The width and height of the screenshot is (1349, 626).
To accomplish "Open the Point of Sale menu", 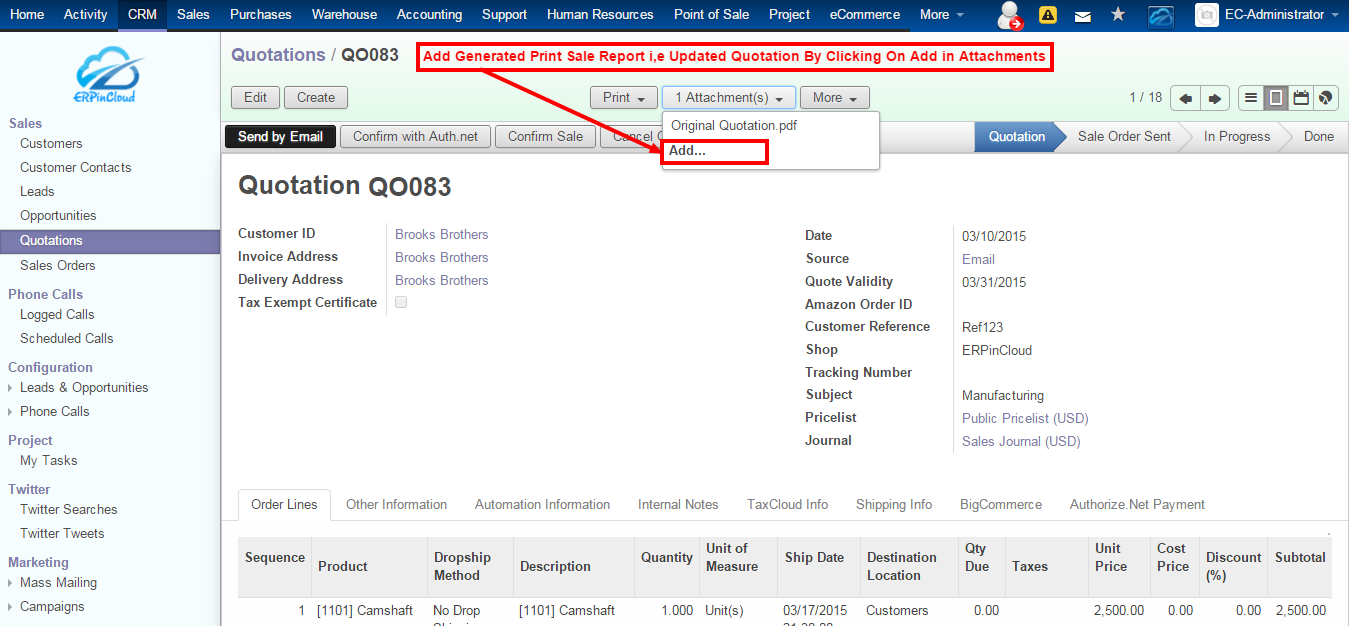I will click(x=712, y=15).
